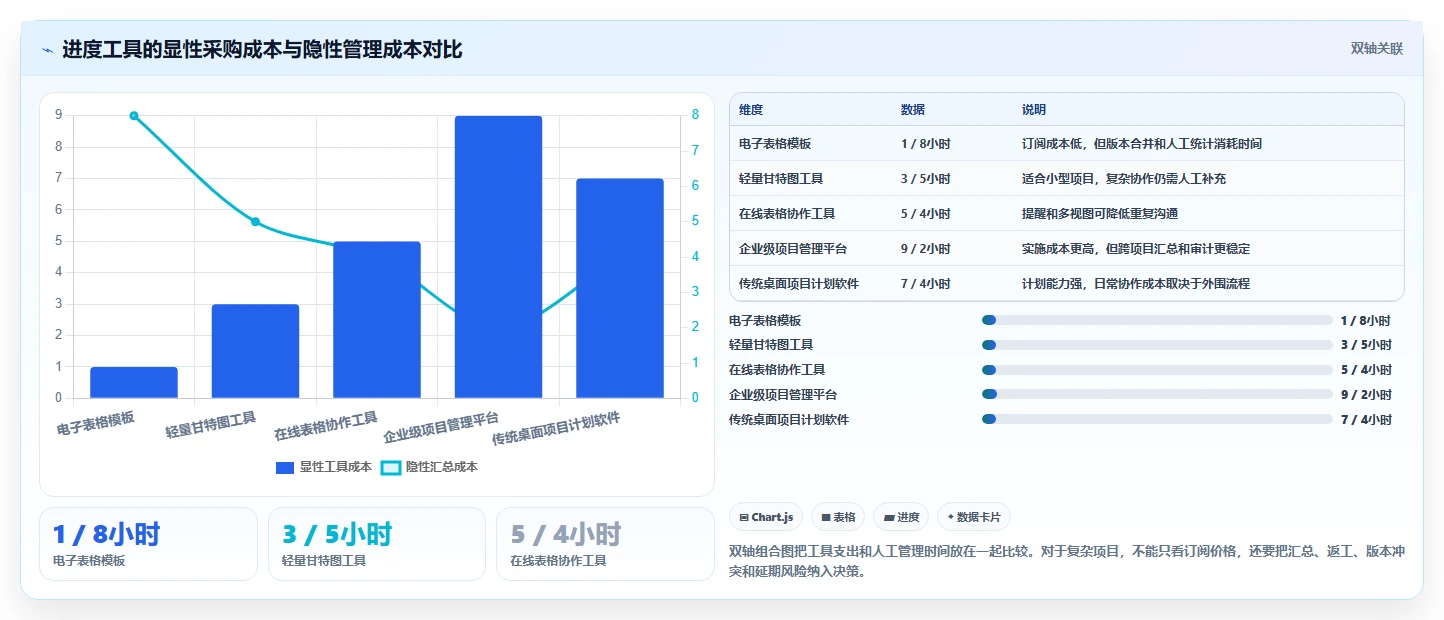The height and width of the screenshot is (620, 1444).
Task: Click the 数据 column header
Action: (x=913, y=110)
